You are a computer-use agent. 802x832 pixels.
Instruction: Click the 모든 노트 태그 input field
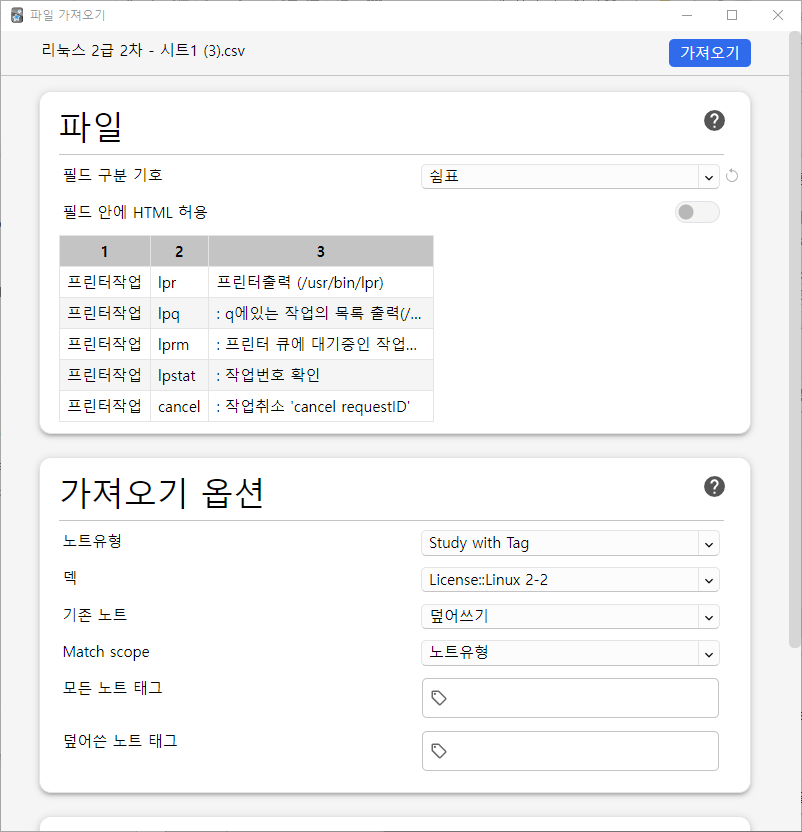[x=570, y=698]
